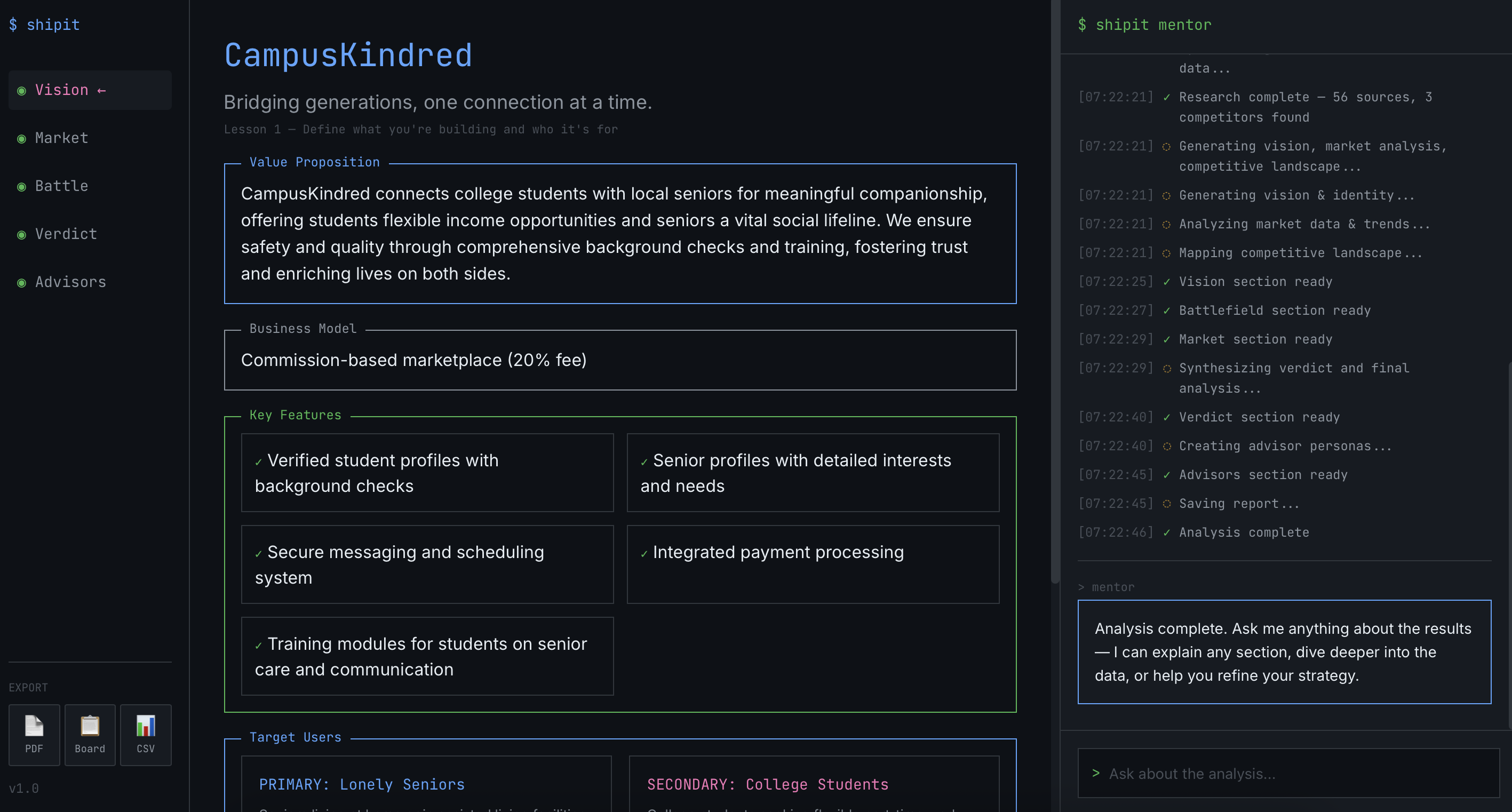Screen dimensions: 1512x812
Task: Click green status dot beside Advisors
Action: click(22, 283)
